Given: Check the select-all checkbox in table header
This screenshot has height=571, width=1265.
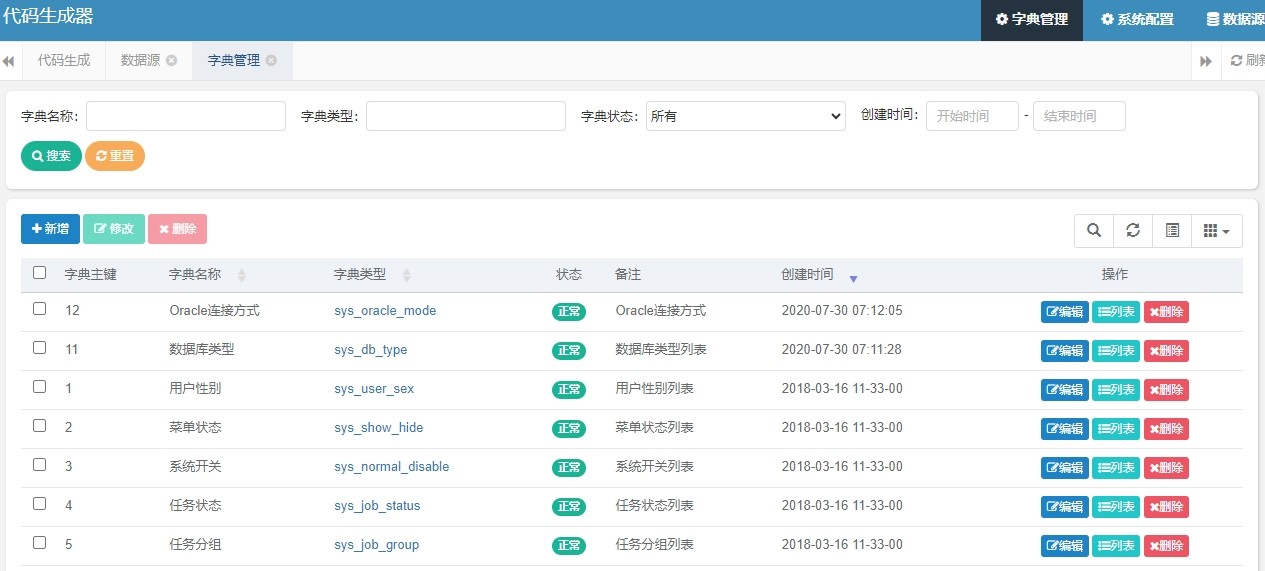Looking at the screenshot, I should (x=40, y=273).
